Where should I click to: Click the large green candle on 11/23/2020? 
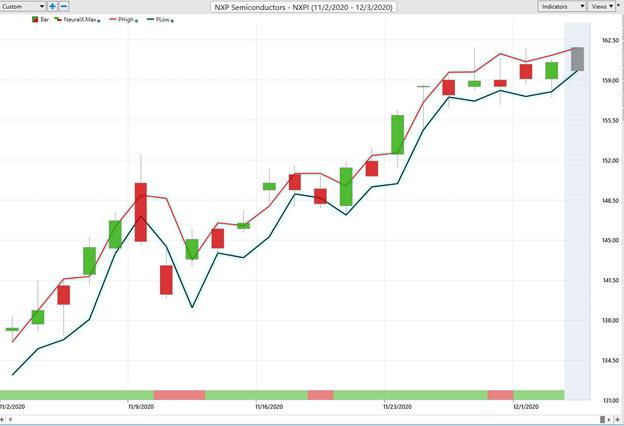pos(398,135)
